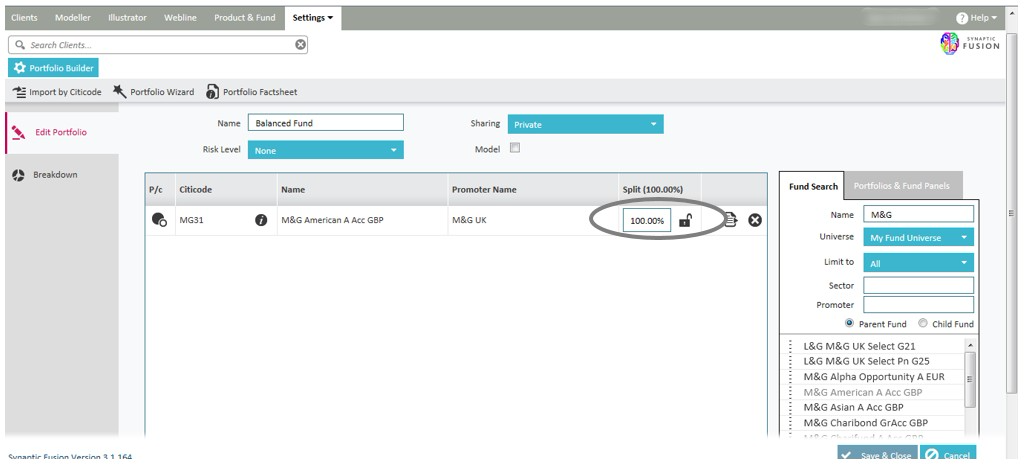Click the Sector input field
This screenshot has height=465, width=1024.
click(918, 285)
